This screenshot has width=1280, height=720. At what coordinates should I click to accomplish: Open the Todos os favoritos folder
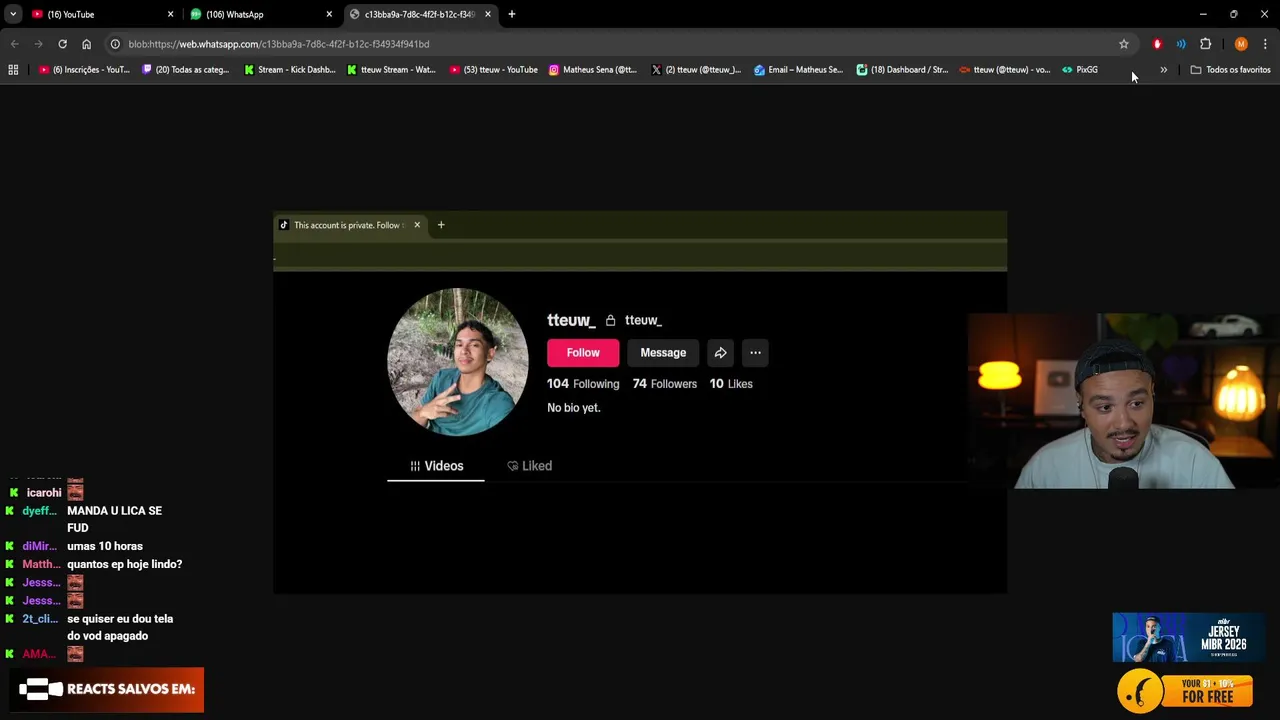pos(1230,70)
